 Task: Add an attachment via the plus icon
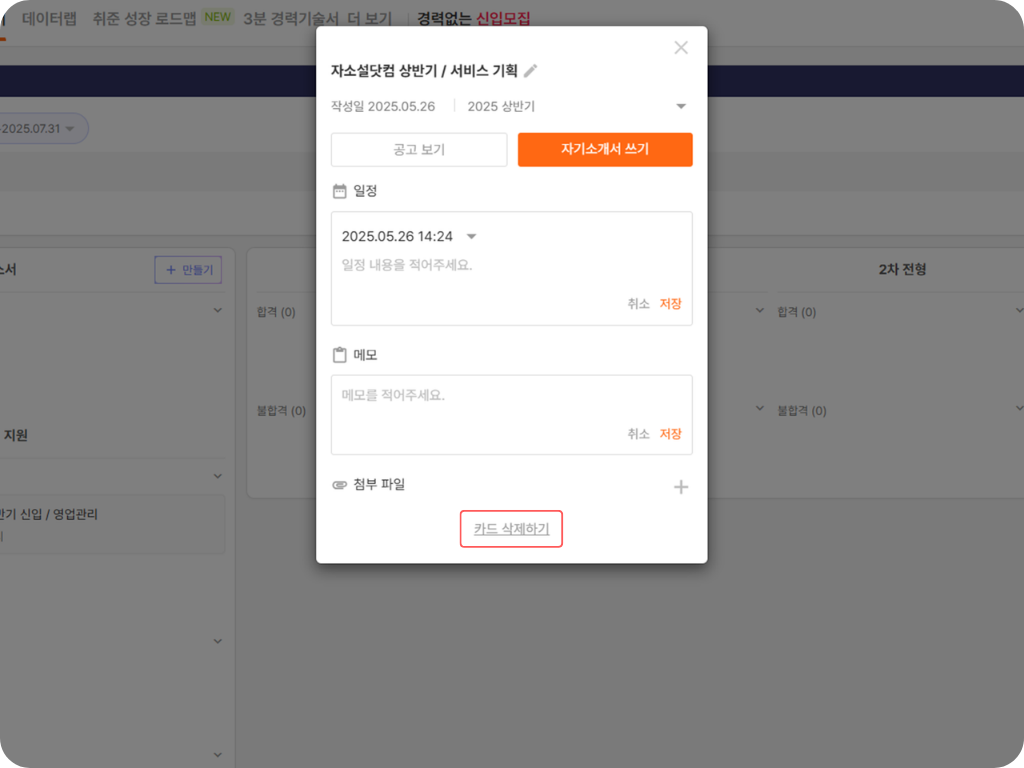coord(681,486)
